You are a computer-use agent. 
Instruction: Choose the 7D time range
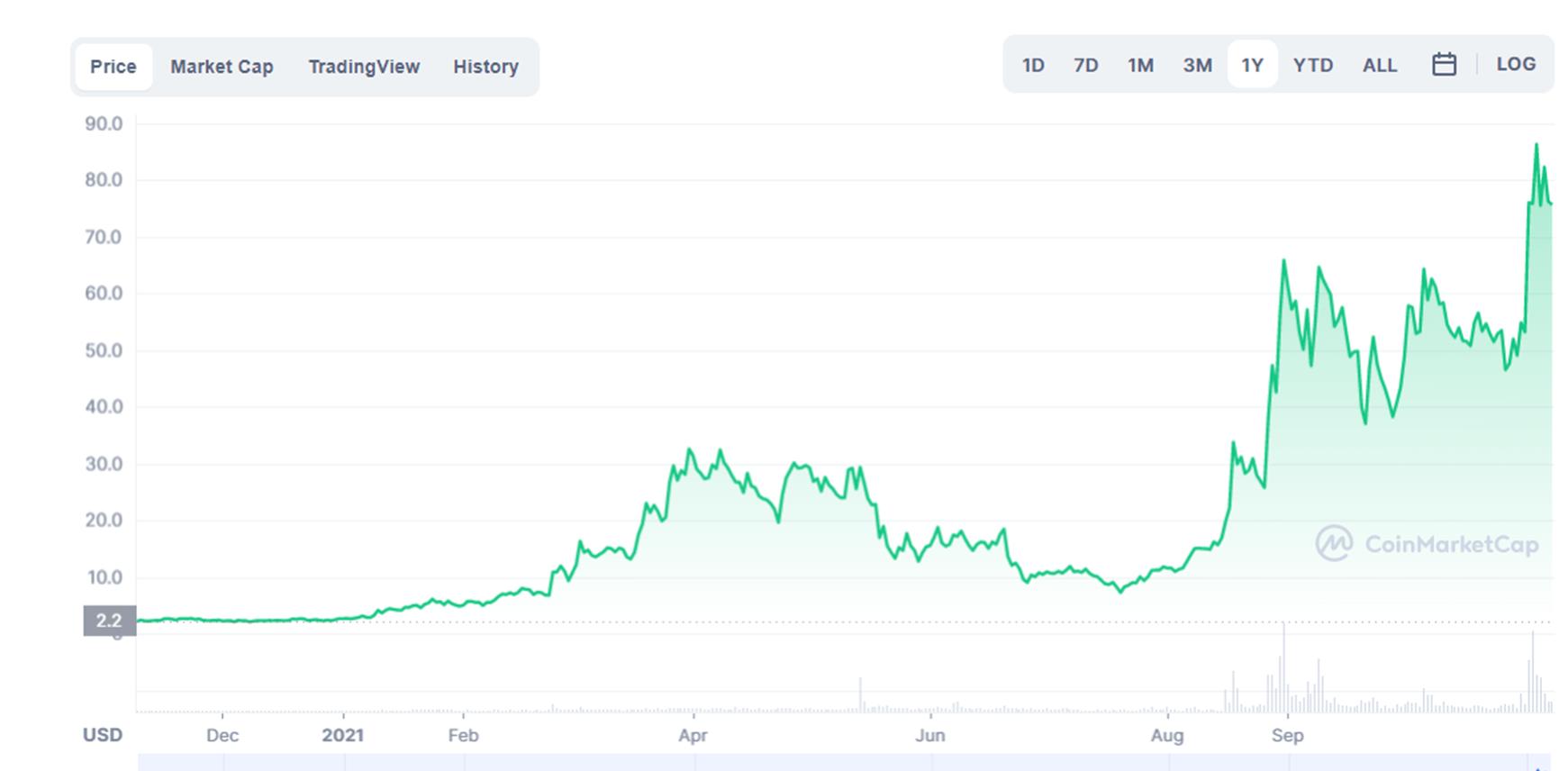pyautogui.click(x=1085, y=65)
